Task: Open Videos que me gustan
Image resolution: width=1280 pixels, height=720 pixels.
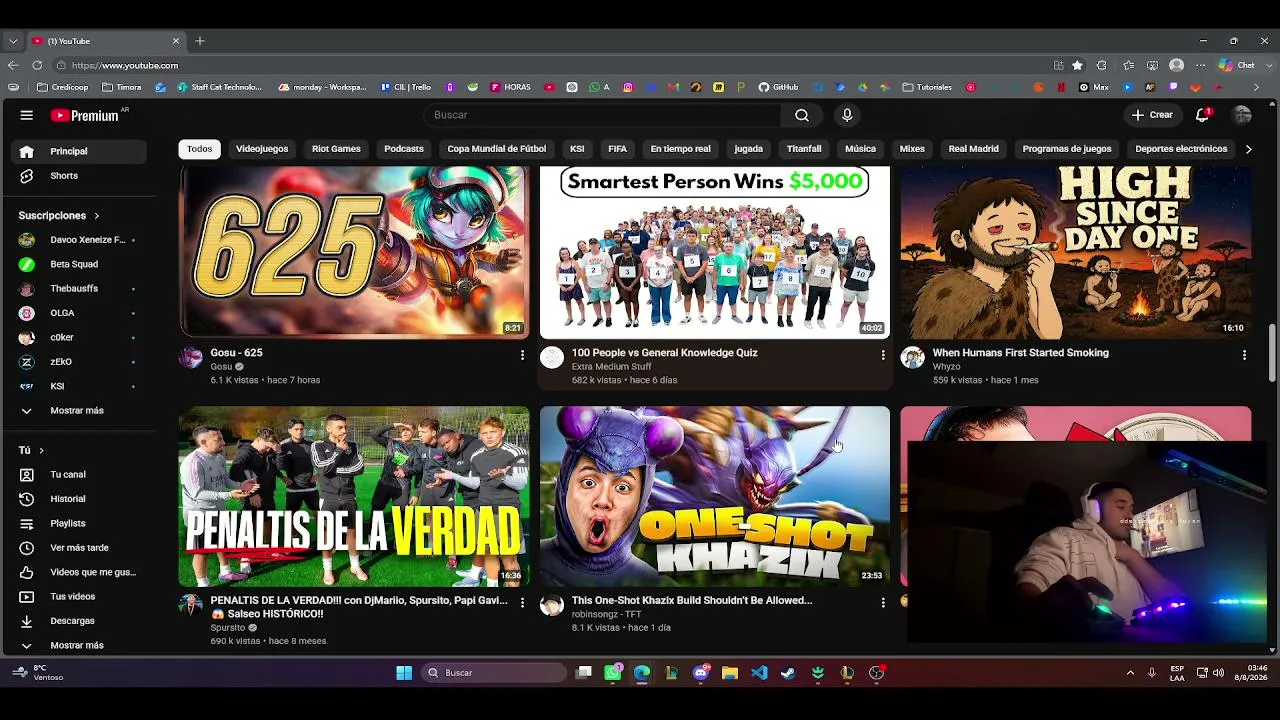Action: pyautogui.click(x=80, y=572)
